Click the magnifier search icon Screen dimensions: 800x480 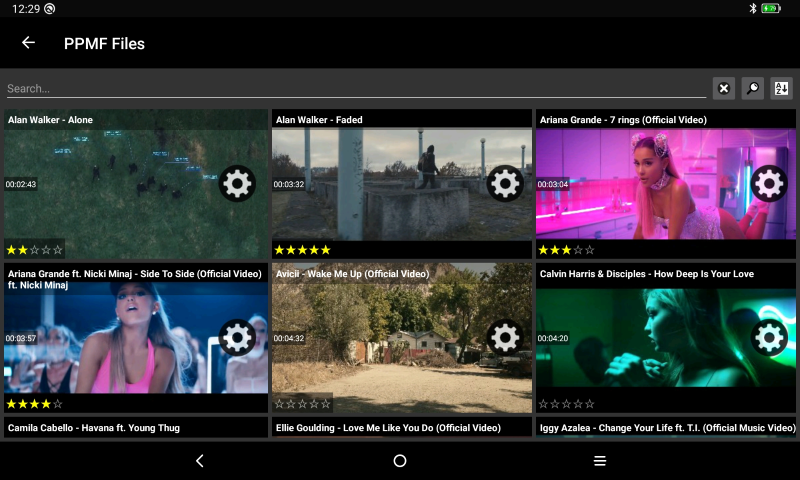click(x=753, y=88)
